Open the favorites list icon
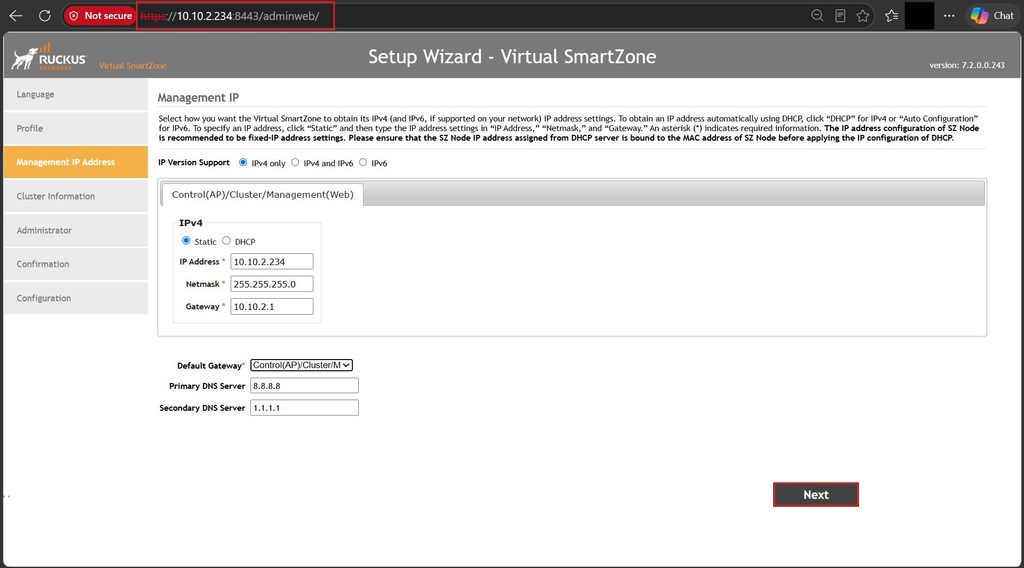 pyautogui.click(x=891, y=16)
